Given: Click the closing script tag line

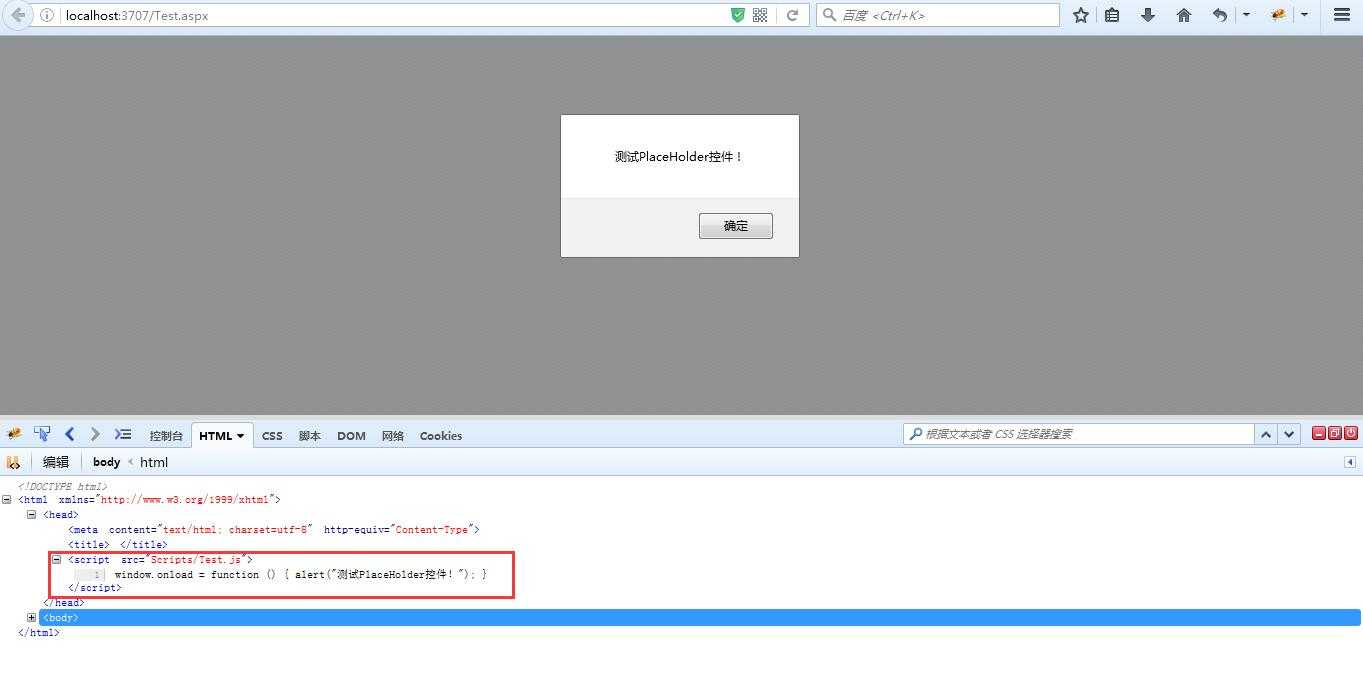Looking at the screenshot, I should tap(95, 588).
